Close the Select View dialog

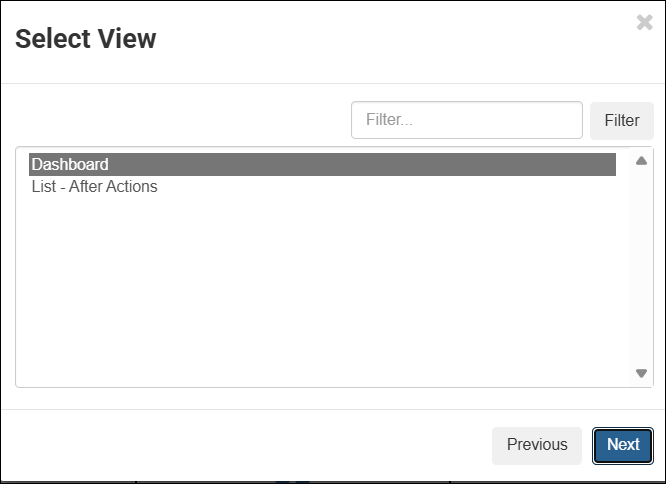click(644, 23)
